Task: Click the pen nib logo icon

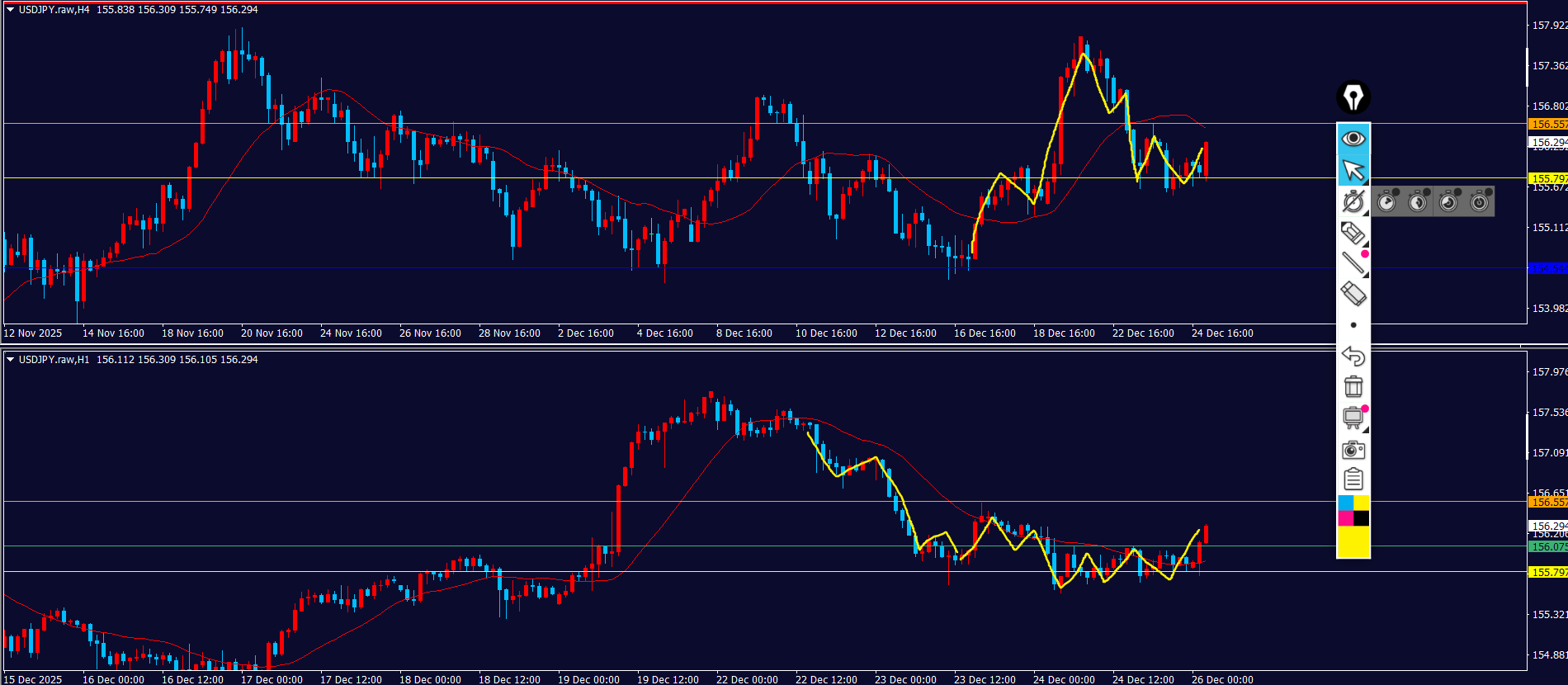Action: point(1353,97)
